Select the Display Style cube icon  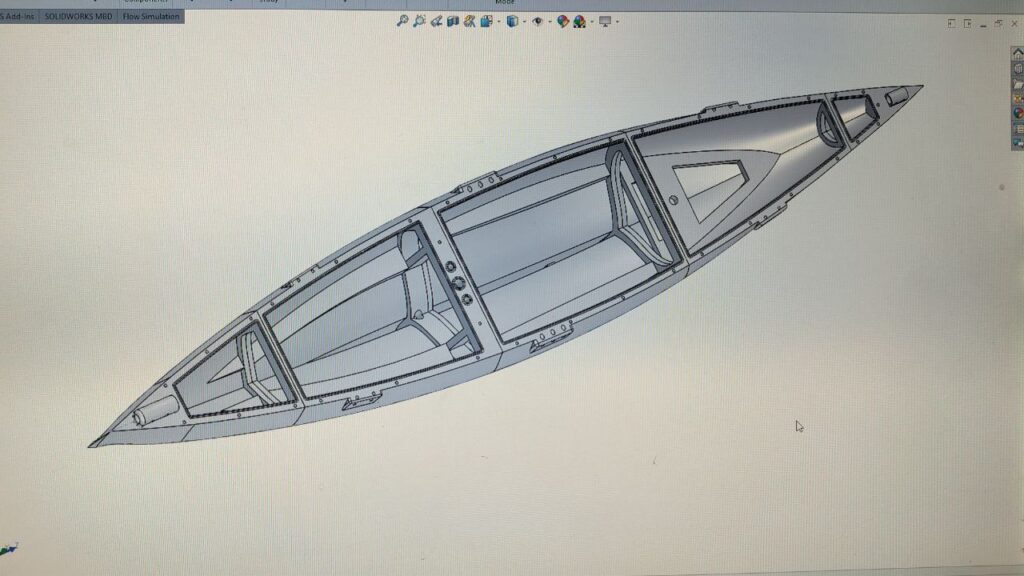[513, 22]
